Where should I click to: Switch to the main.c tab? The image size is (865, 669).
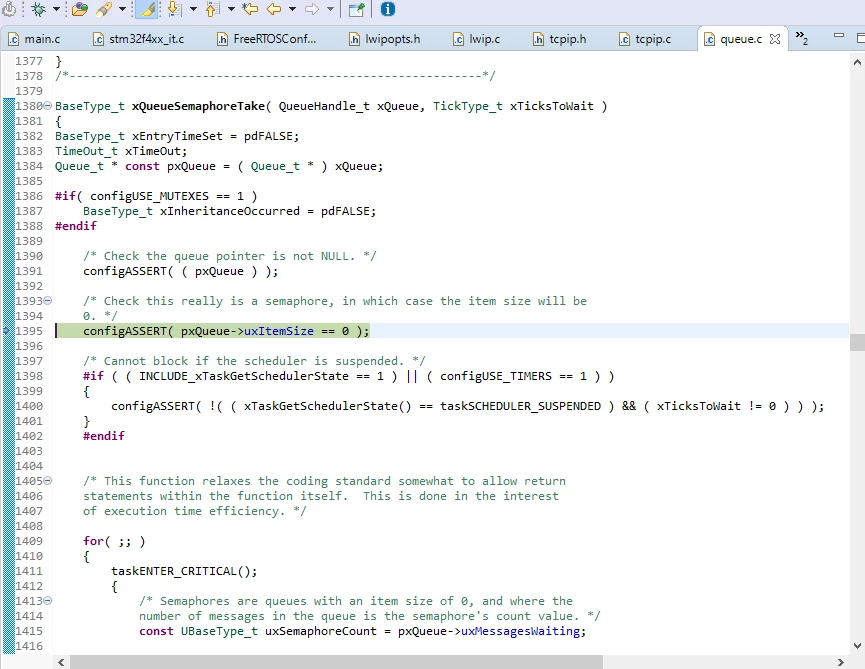pos(35,39)
